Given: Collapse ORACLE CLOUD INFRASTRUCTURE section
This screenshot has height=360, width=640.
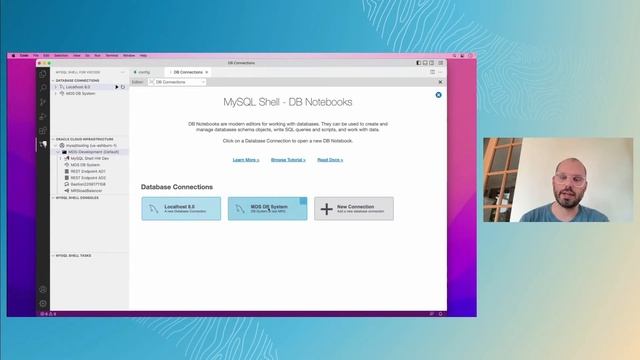Looking at the screenshot, I should click(85, 139).
